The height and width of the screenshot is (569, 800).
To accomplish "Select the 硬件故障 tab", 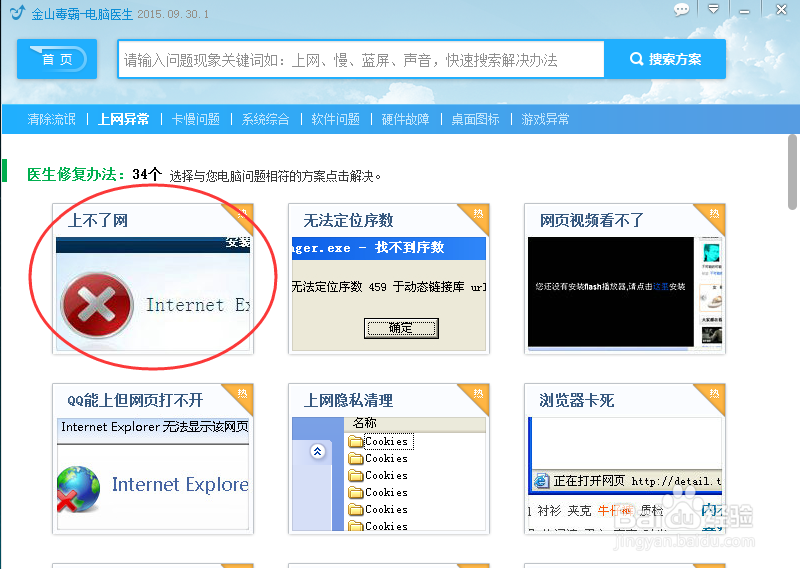I will point(405,119).
